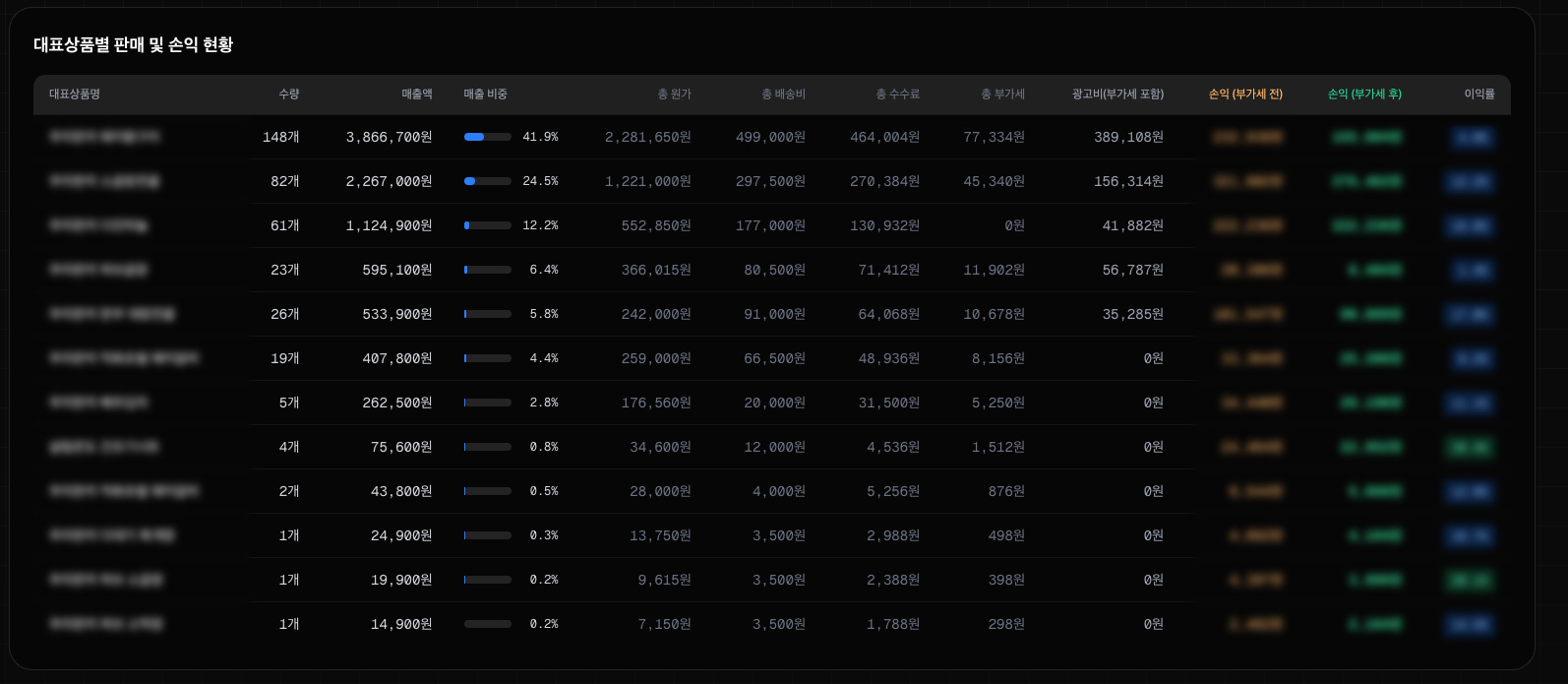Select the 총 수수료 header

coord(898,94)
